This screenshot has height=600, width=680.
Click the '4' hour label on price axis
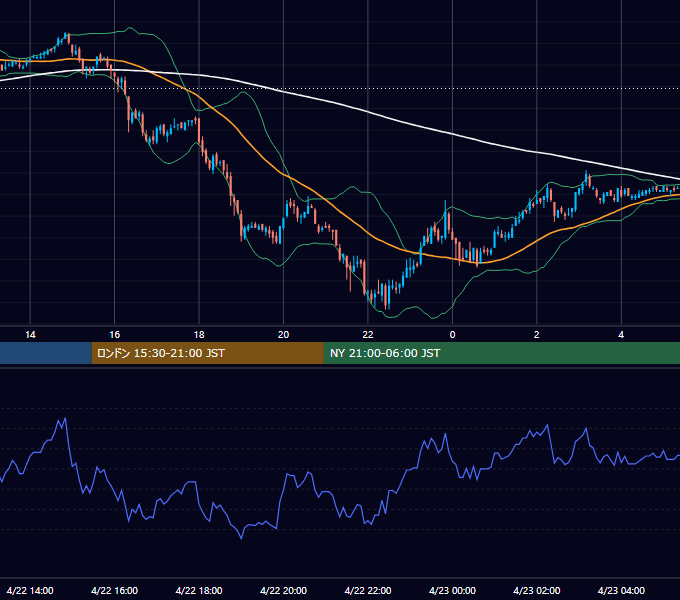[621, 335]
